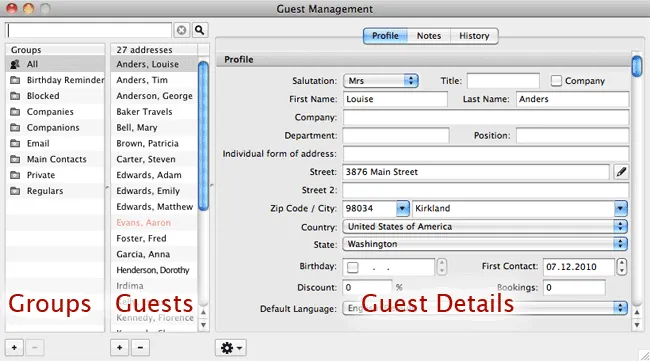Click the Email group folder icon
650x361 pixels.
15,143
